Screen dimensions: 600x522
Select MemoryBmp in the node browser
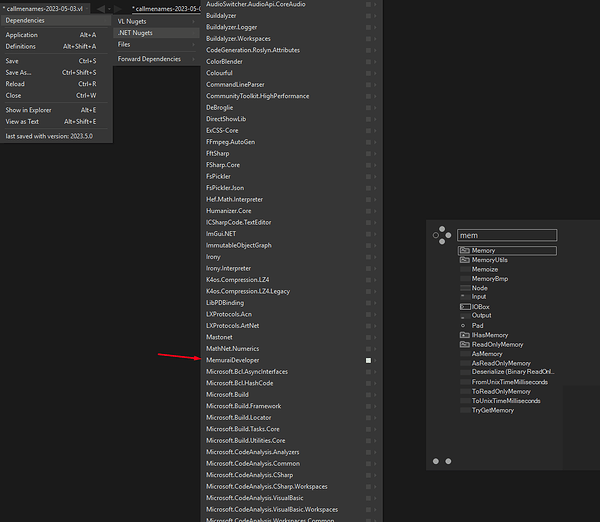(x=490, y=279)
